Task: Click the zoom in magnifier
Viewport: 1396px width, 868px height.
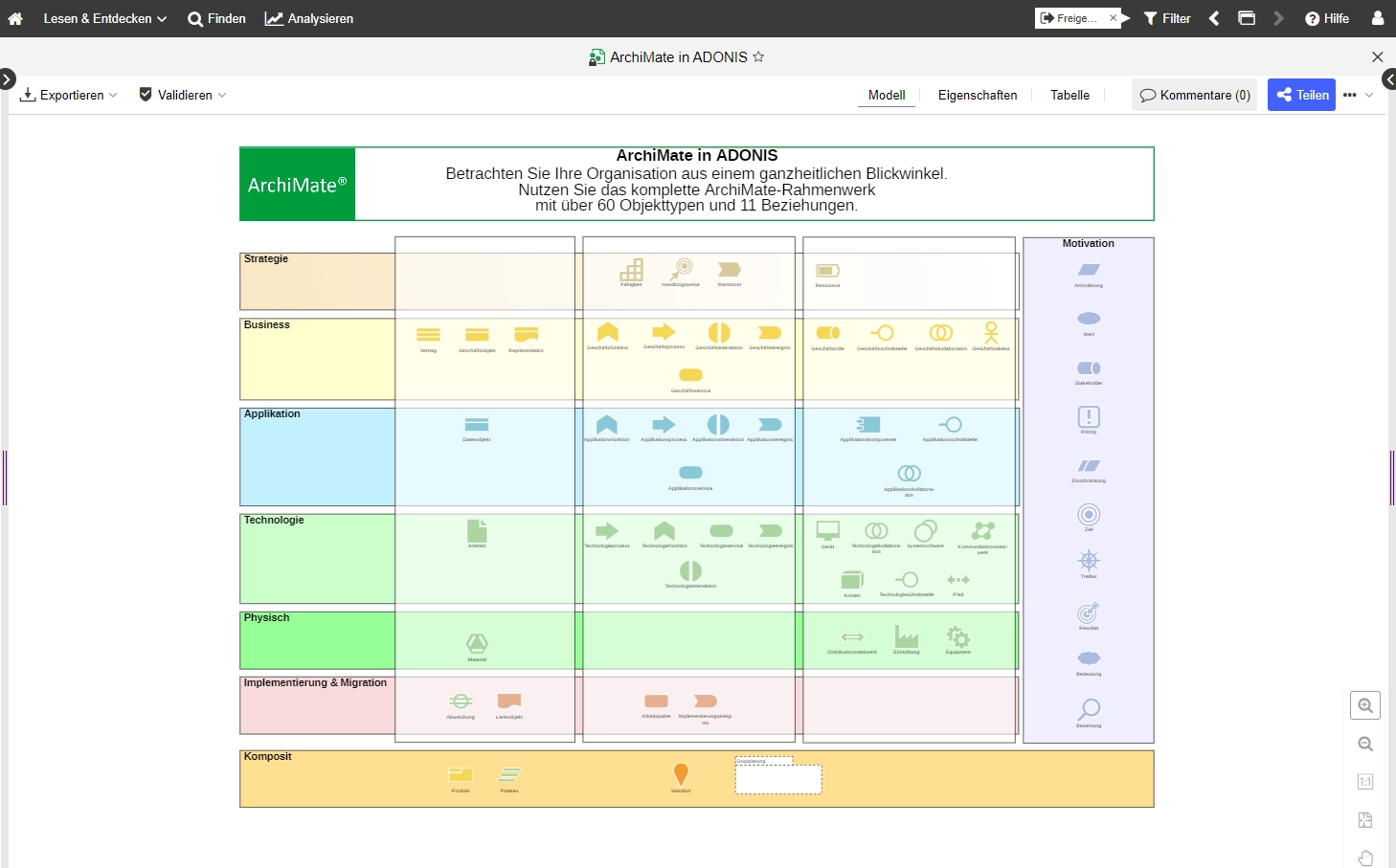Action: [1365, 705]
